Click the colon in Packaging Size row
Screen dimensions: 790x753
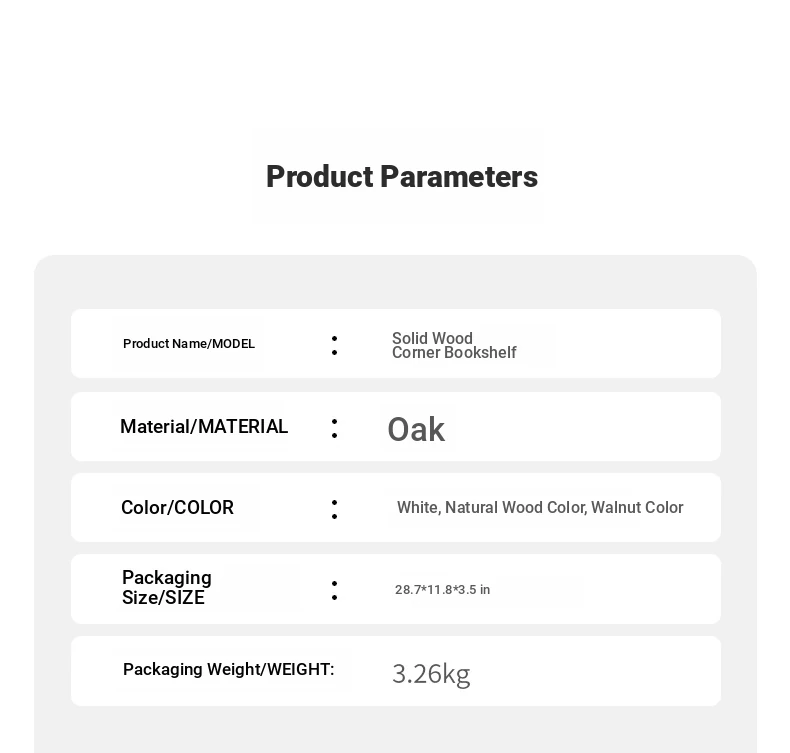tap(335, 590)
